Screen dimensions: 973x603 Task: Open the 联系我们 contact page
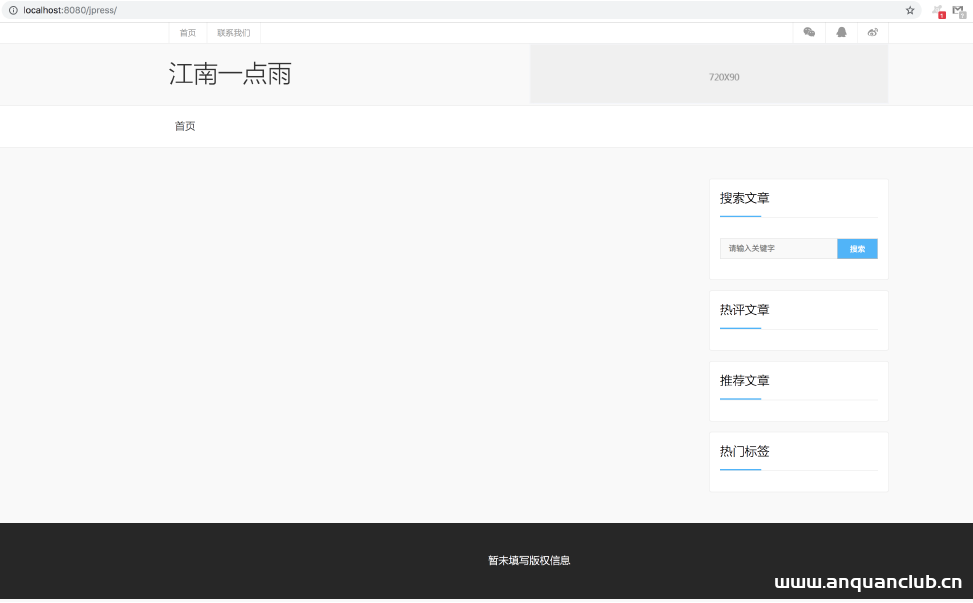[232, 32]
